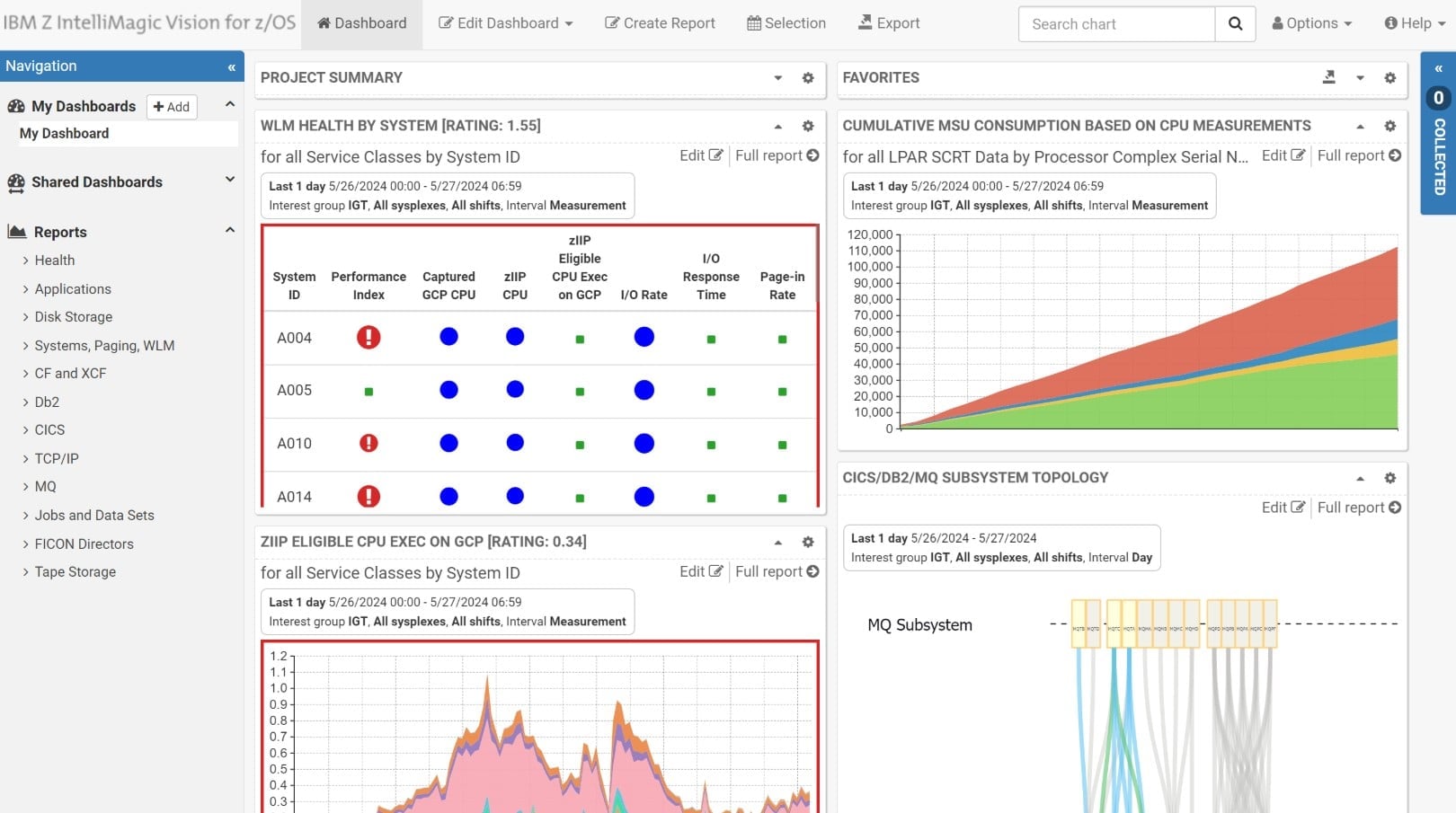Open Full report for Subsystem Topology
Image resolution: width=1456 pixels, height=813 pixels.
(x=1359, y=508)
